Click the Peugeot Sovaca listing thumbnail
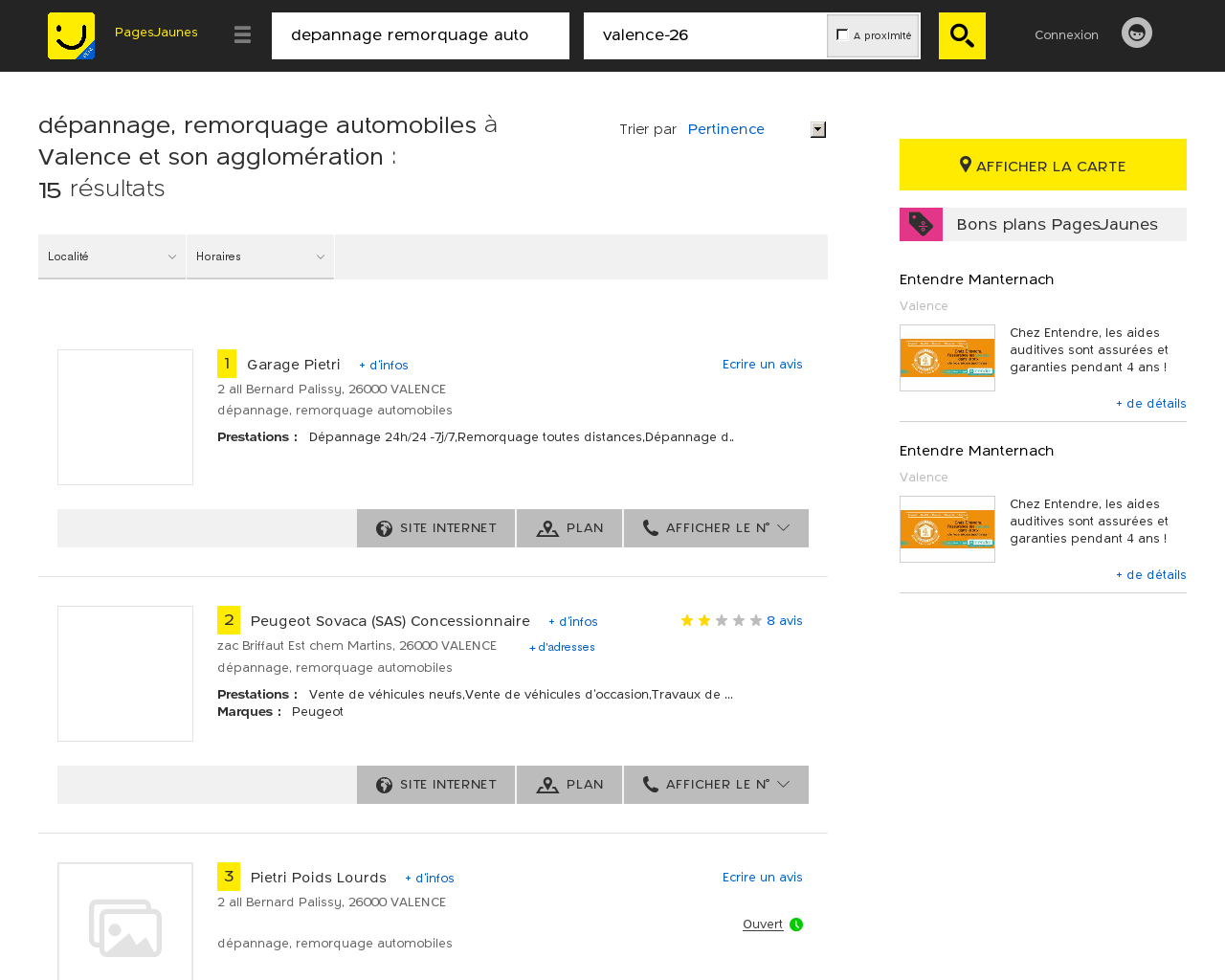1225x980 pixels. tap(125, 674)
